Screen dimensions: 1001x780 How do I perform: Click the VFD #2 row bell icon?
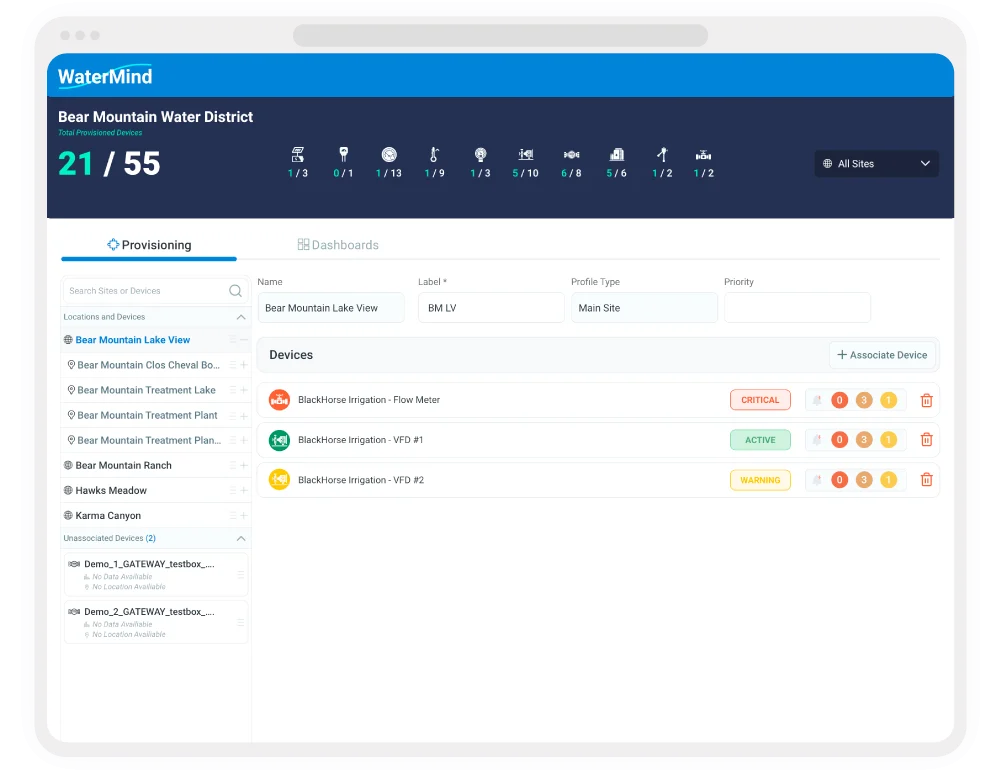[817, 480]
